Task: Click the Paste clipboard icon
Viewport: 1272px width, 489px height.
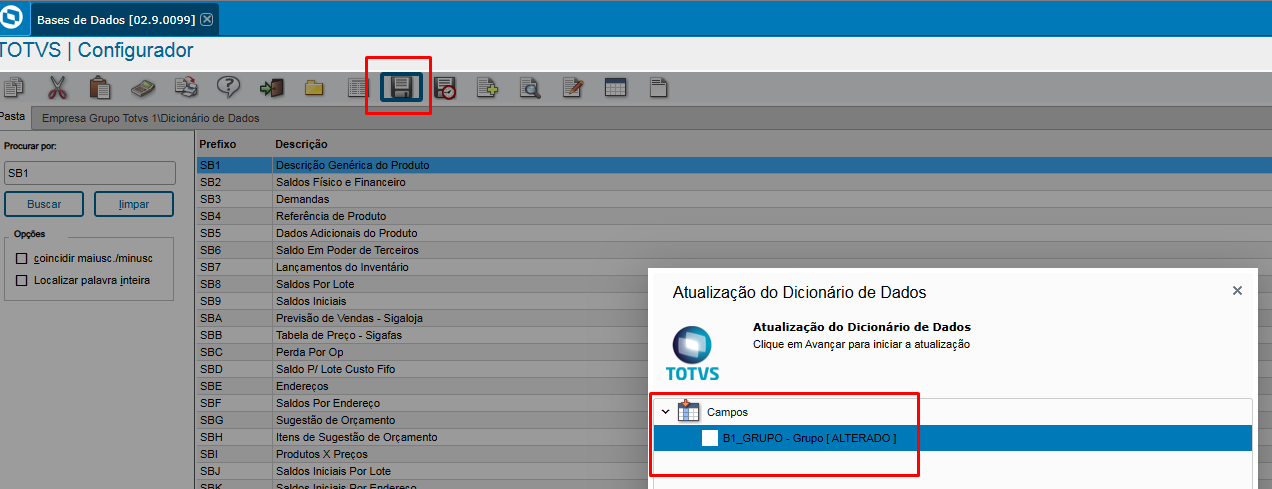Action: pyautogui.click(x=100, y=88)
